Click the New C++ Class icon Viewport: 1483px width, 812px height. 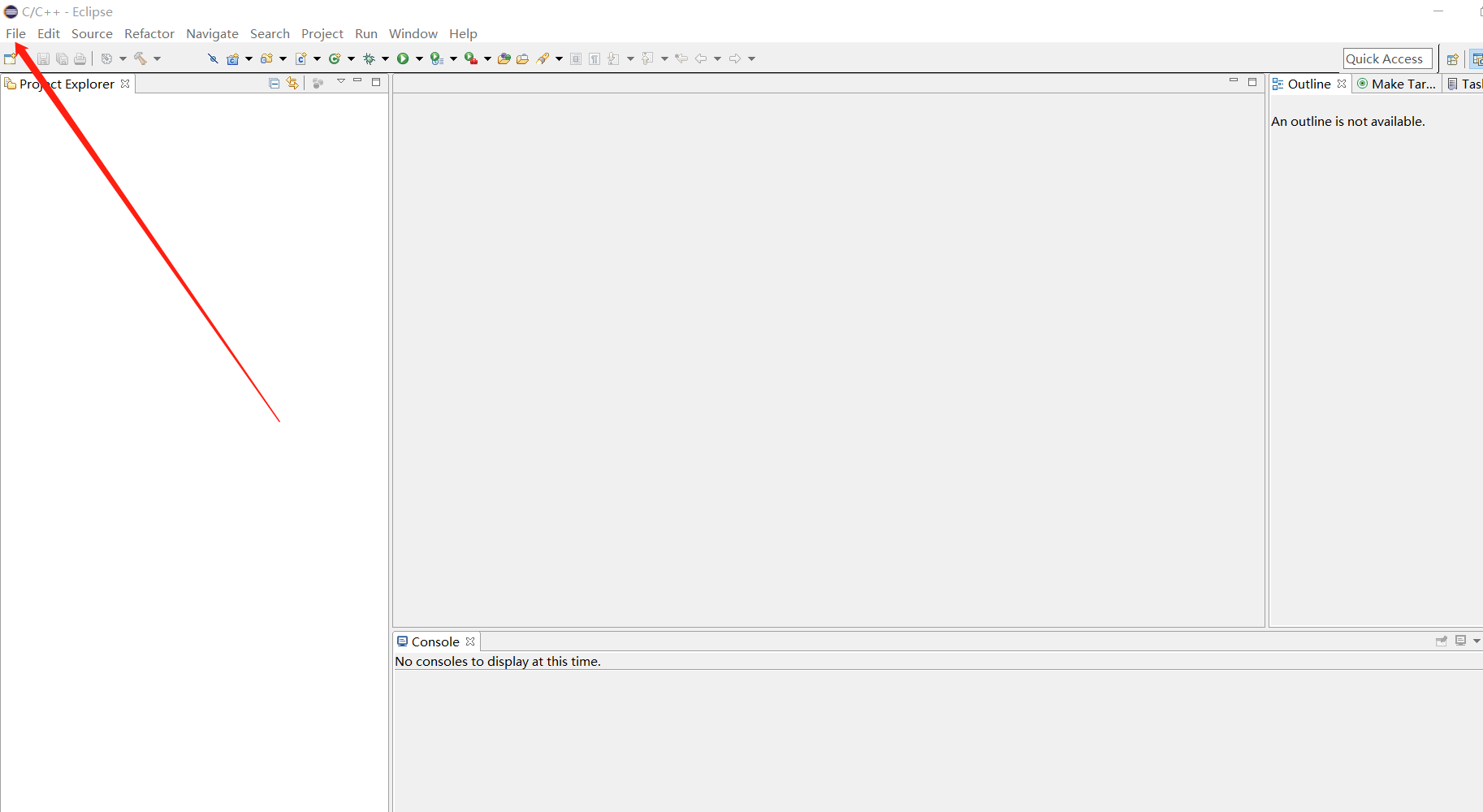tap(335, 58)
